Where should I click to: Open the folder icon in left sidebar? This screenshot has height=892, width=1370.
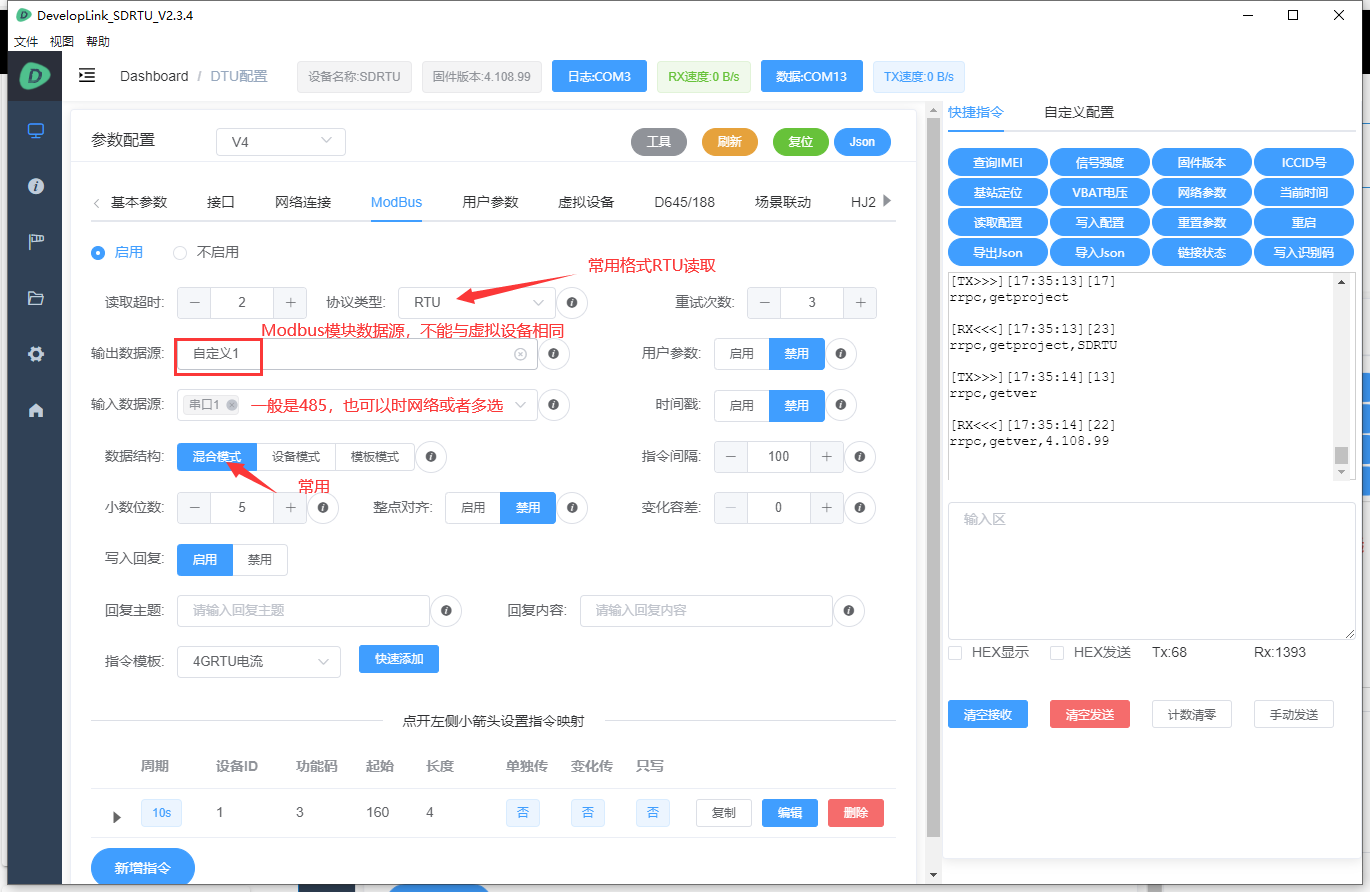coord(36,297)
